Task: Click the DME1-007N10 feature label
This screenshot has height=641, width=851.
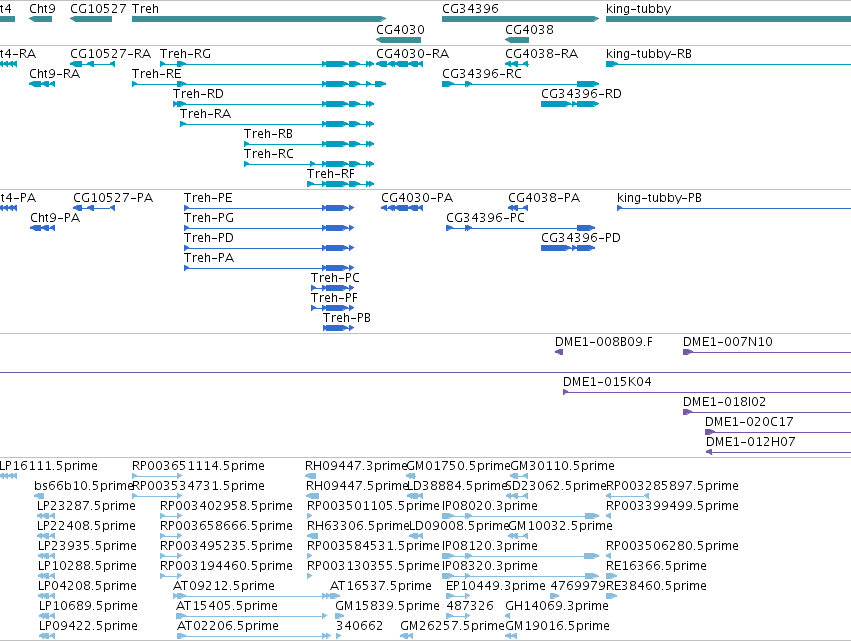Action: point(727,342)
